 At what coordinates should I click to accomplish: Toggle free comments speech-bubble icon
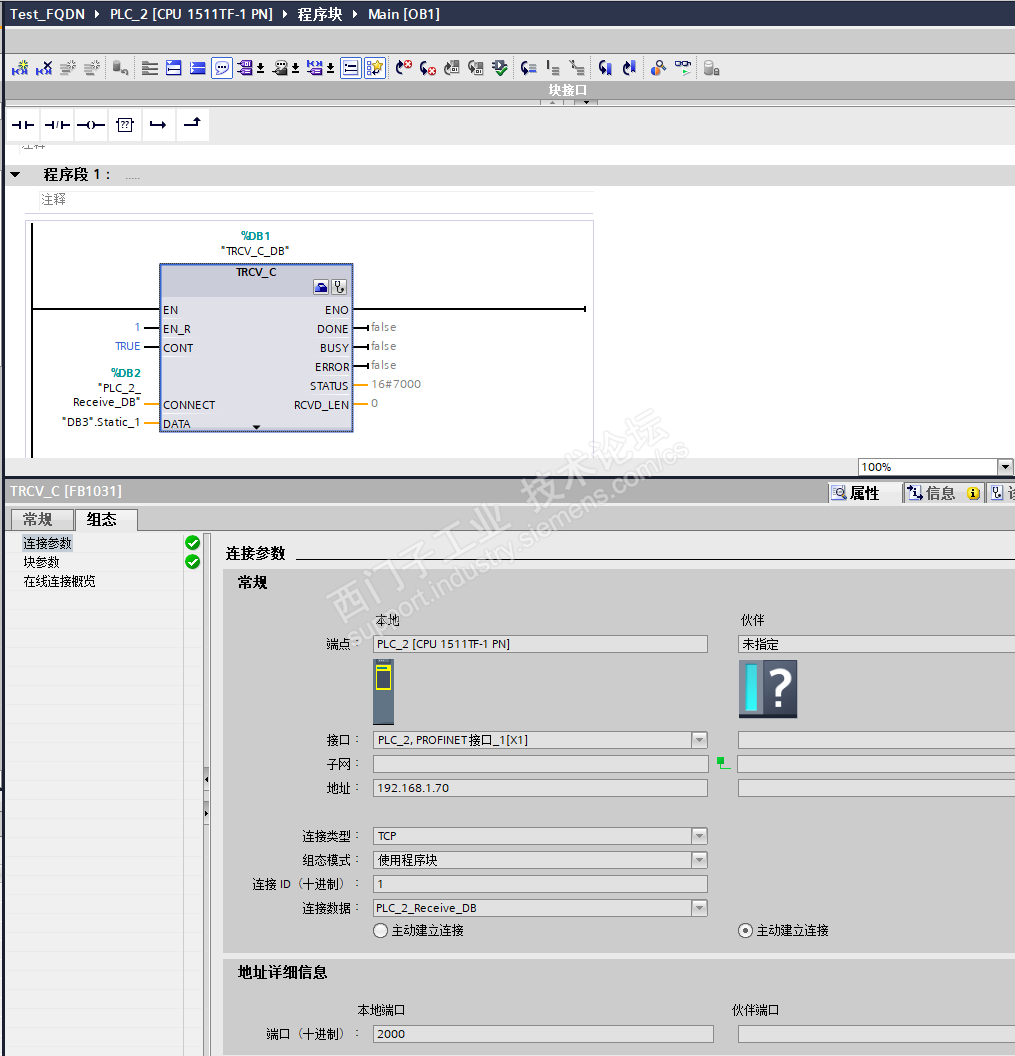222,68
